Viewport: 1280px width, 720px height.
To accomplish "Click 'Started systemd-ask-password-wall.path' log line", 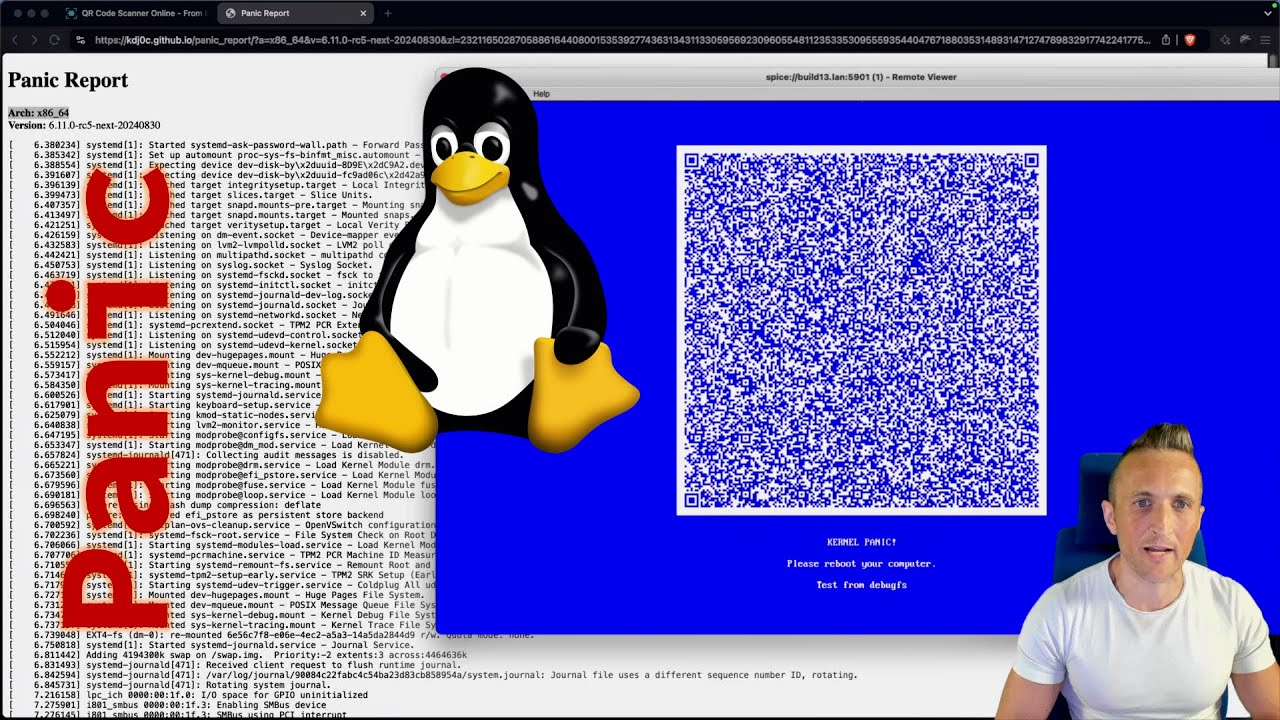I will point(215,145).
